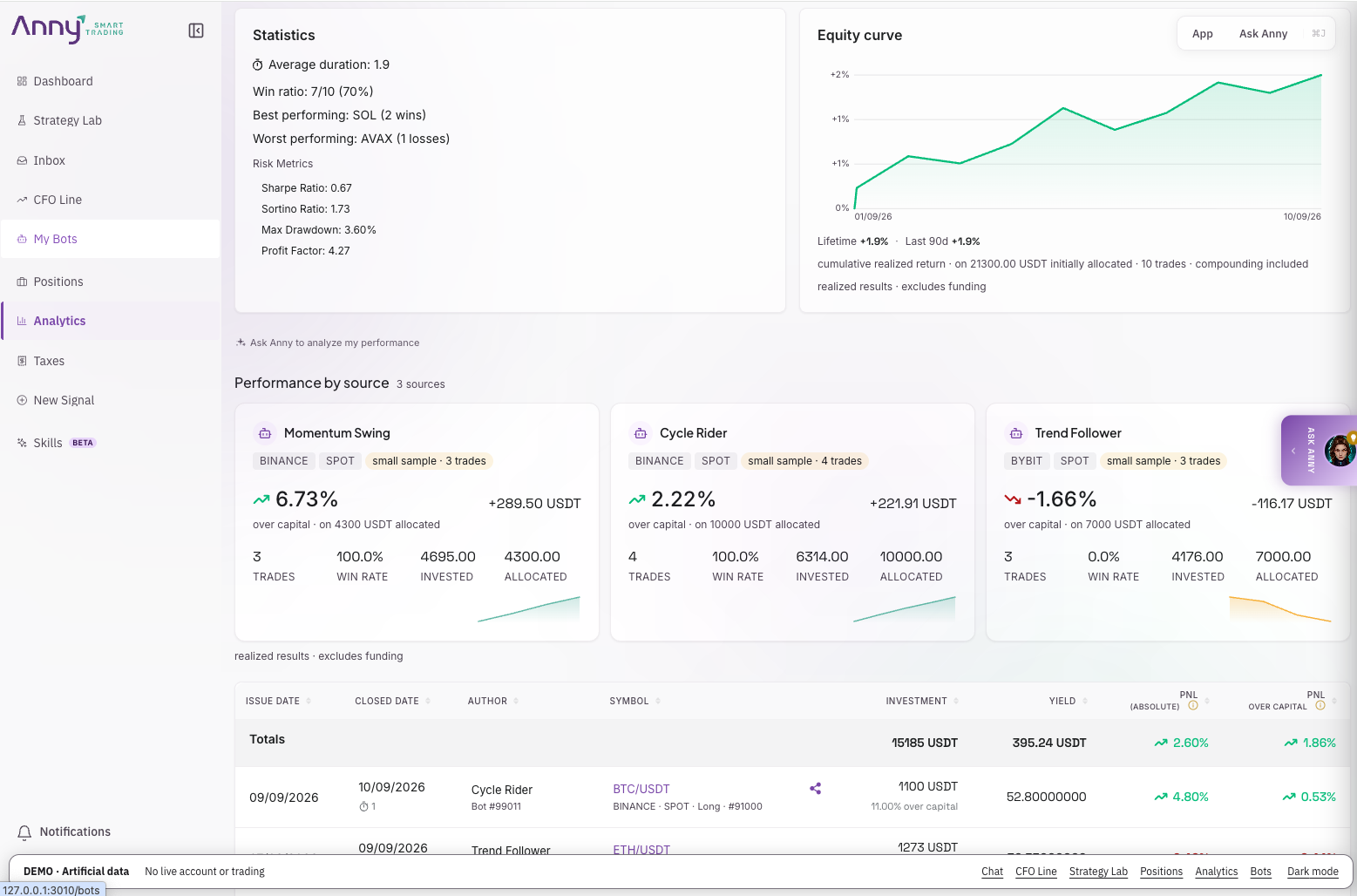Click the Dashboard grid icon in the sidebar

coord(22,81)
